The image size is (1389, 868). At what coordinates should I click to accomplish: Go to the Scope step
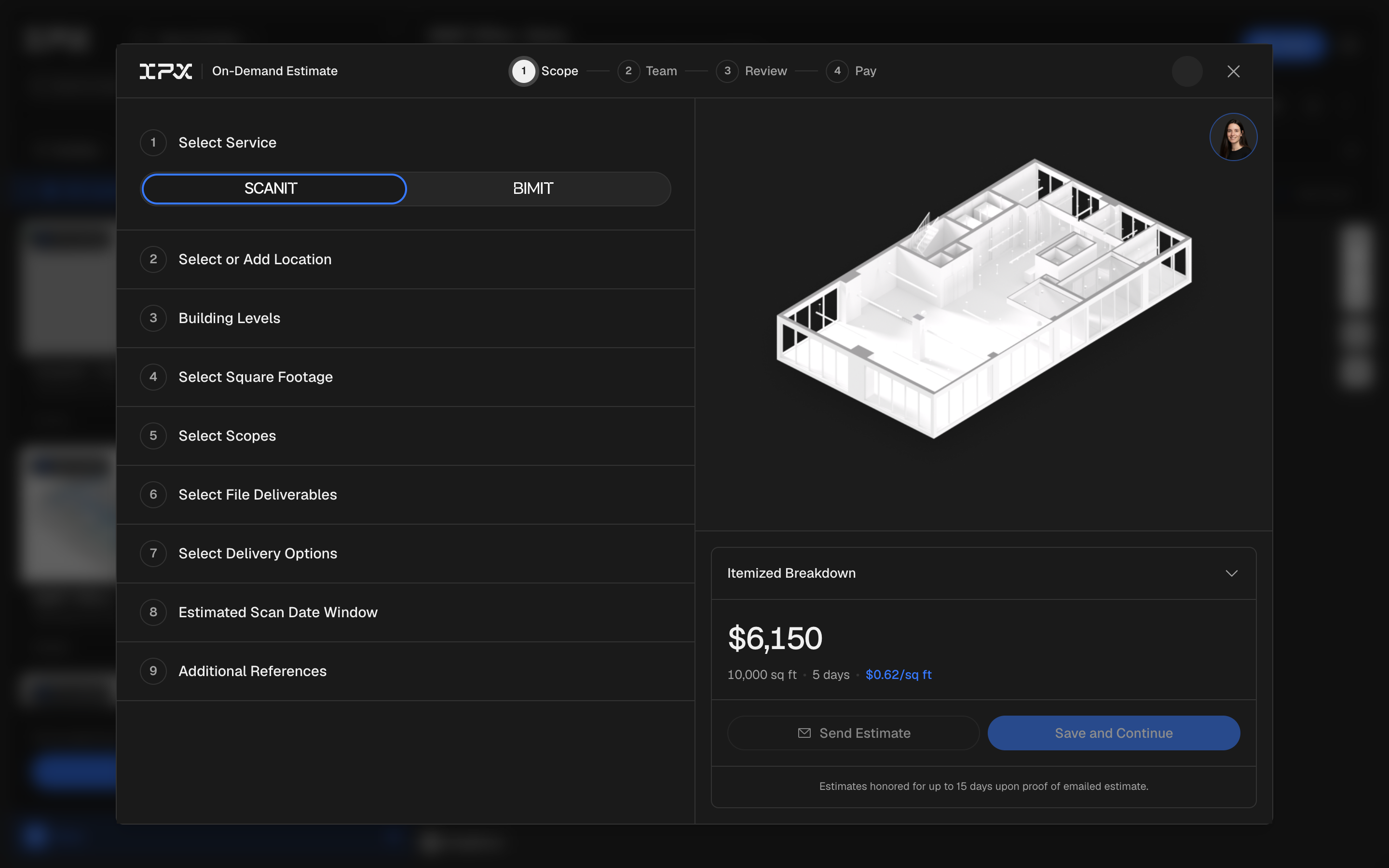[544, 71]
